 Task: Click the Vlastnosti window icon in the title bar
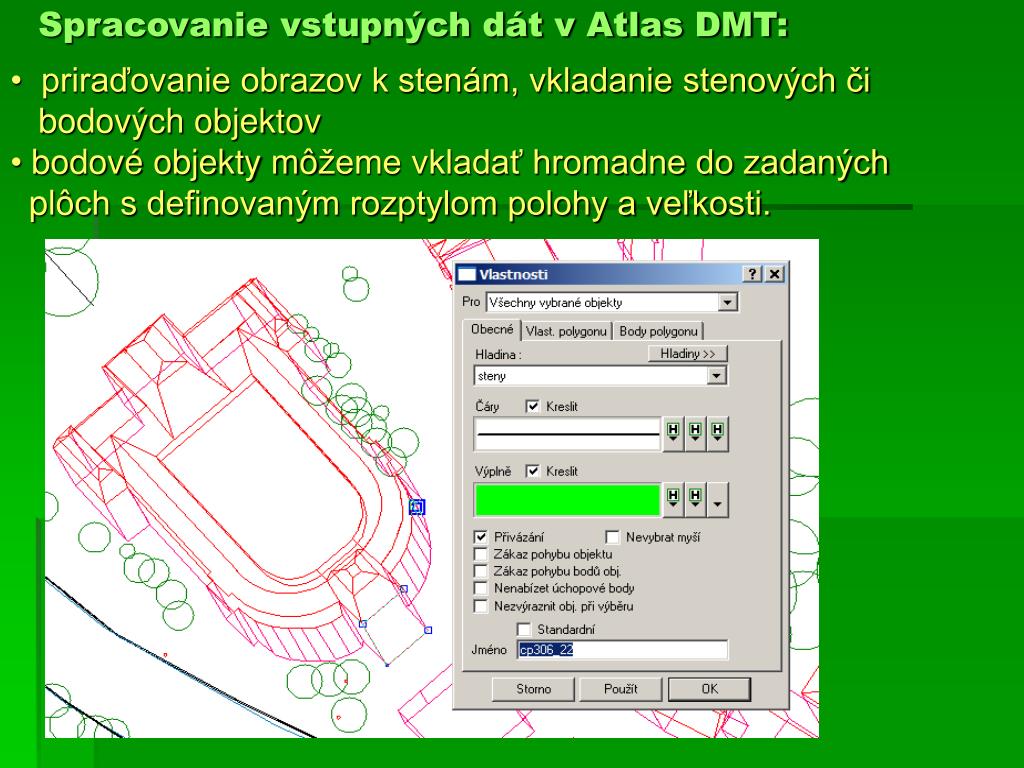[x=466, y=274]
